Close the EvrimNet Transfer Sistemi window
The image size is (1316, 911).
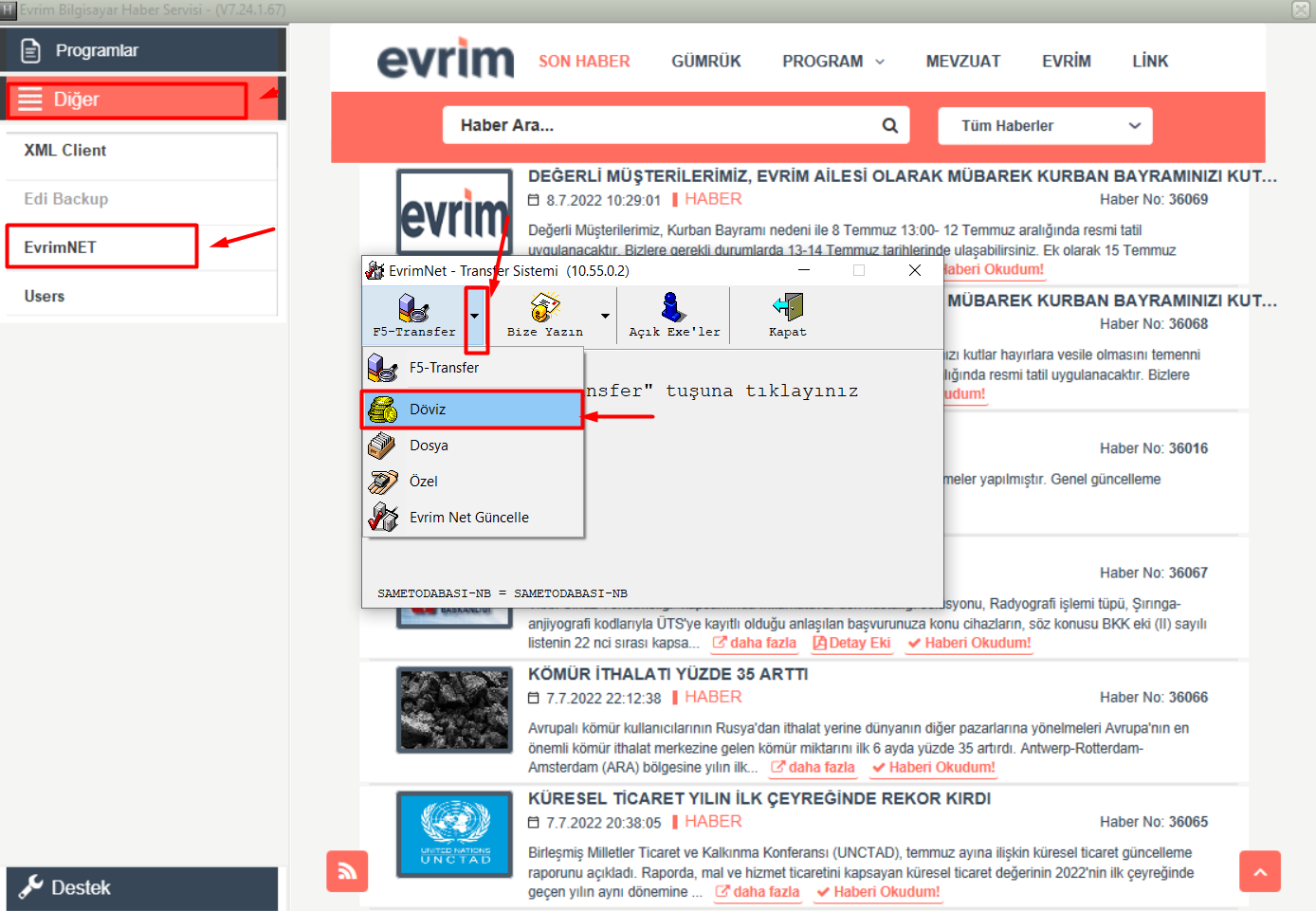click(x=915, y=270)
